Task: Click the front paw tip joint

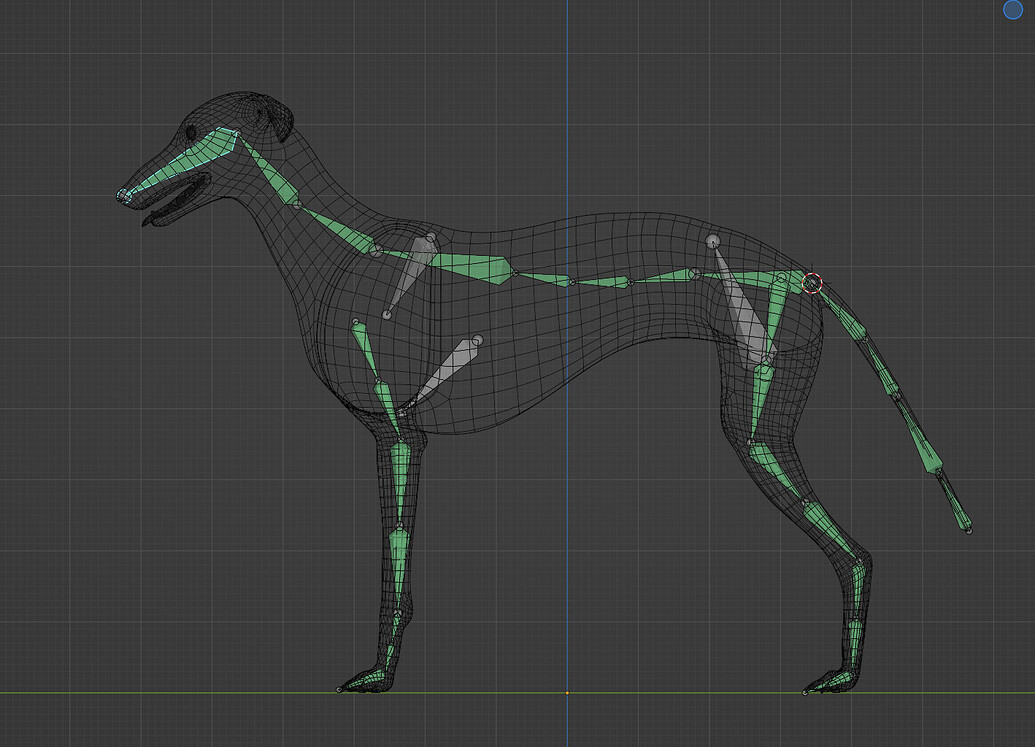Action: pyautogui.click(x=339, y=689)
